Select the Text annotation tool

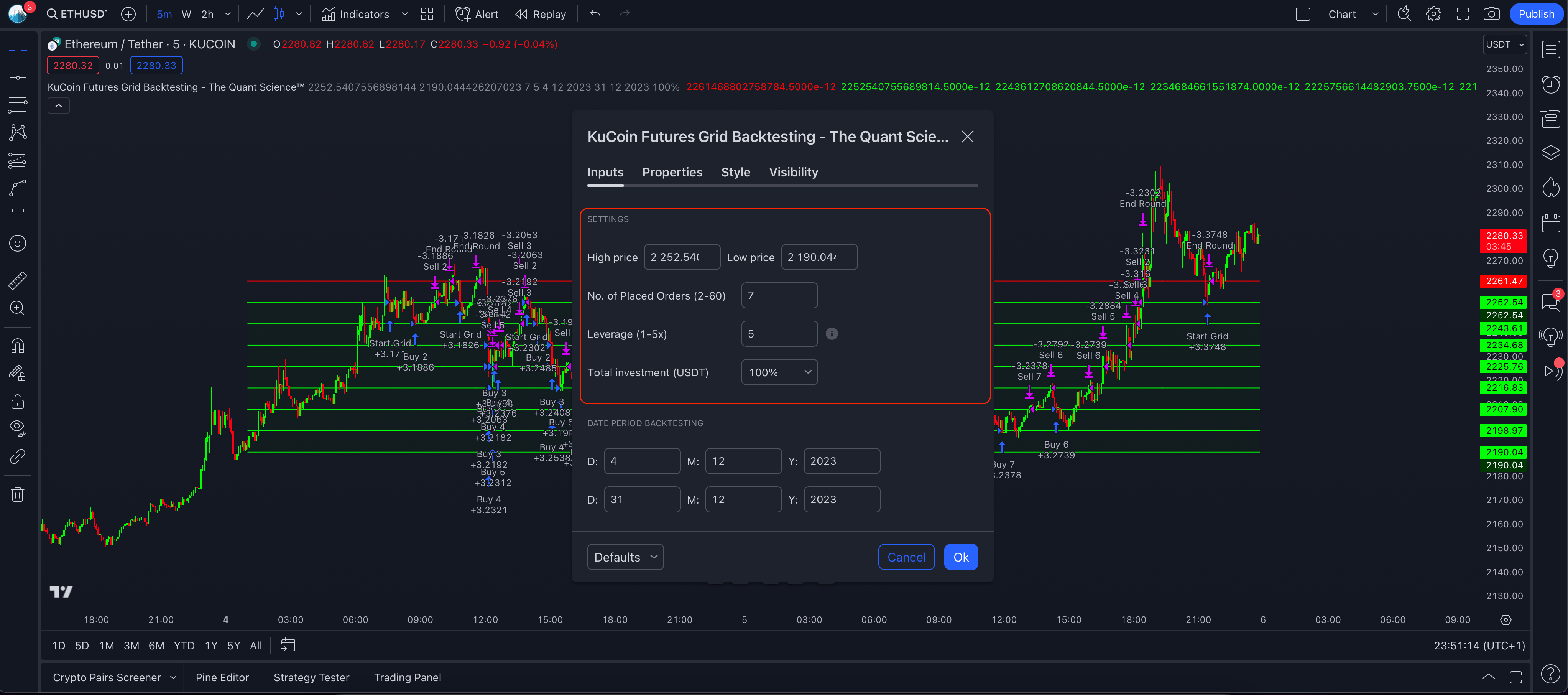[x=18, y=216]
